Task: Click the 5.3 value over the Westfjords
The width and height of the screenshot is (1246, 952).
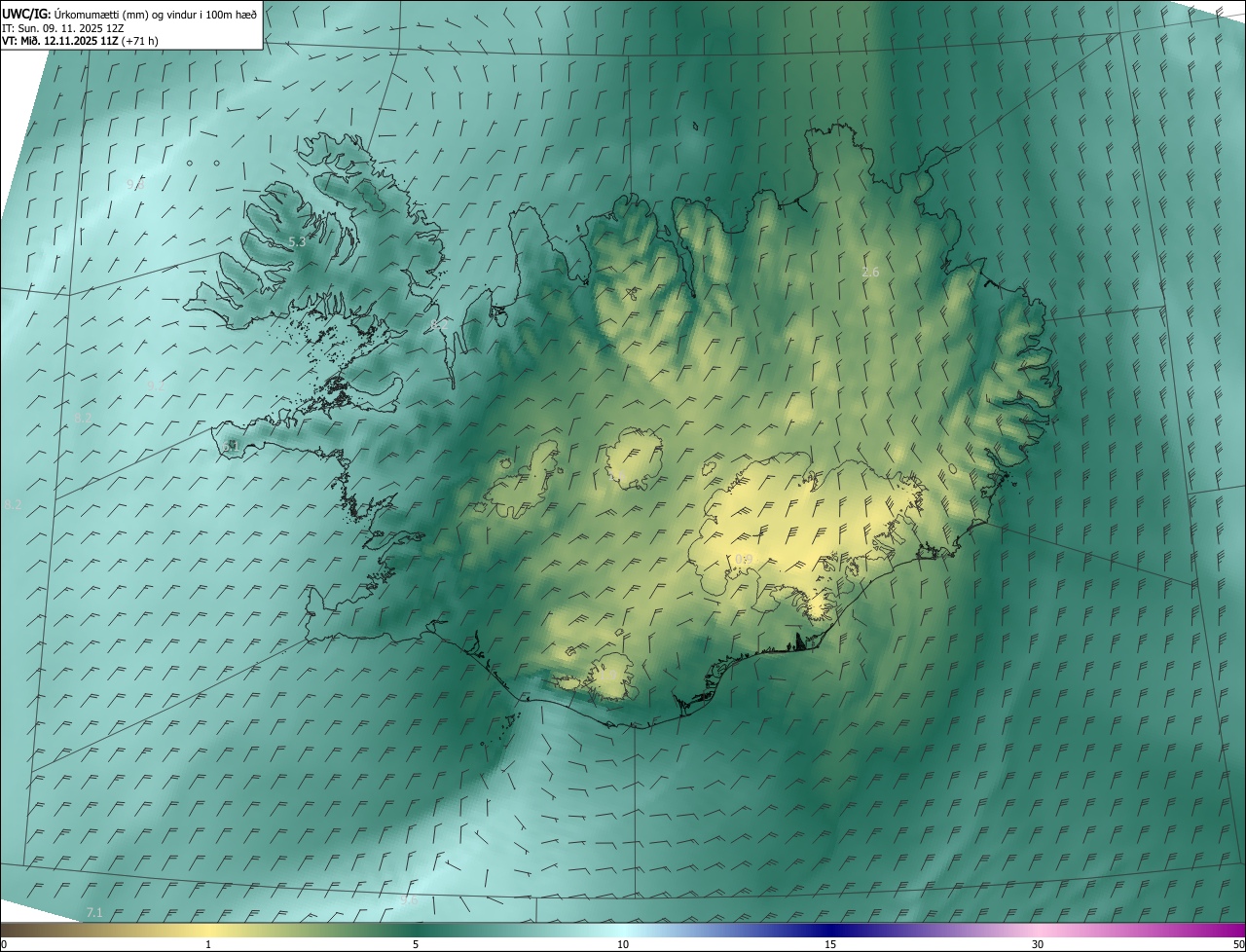Action: click(x=297, y=242)
